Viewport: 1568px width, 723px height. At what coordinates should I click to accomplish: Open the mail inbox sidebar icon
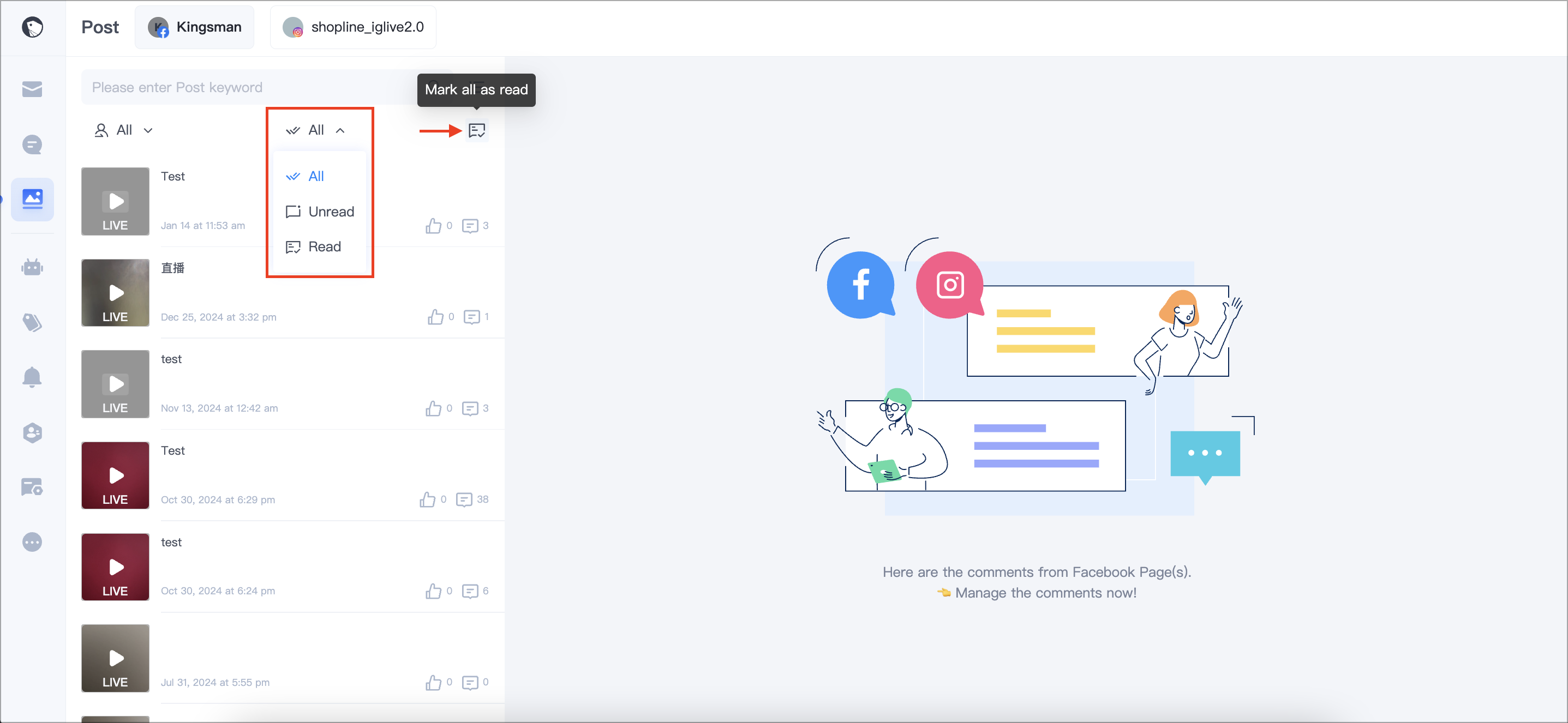[32, 89]
